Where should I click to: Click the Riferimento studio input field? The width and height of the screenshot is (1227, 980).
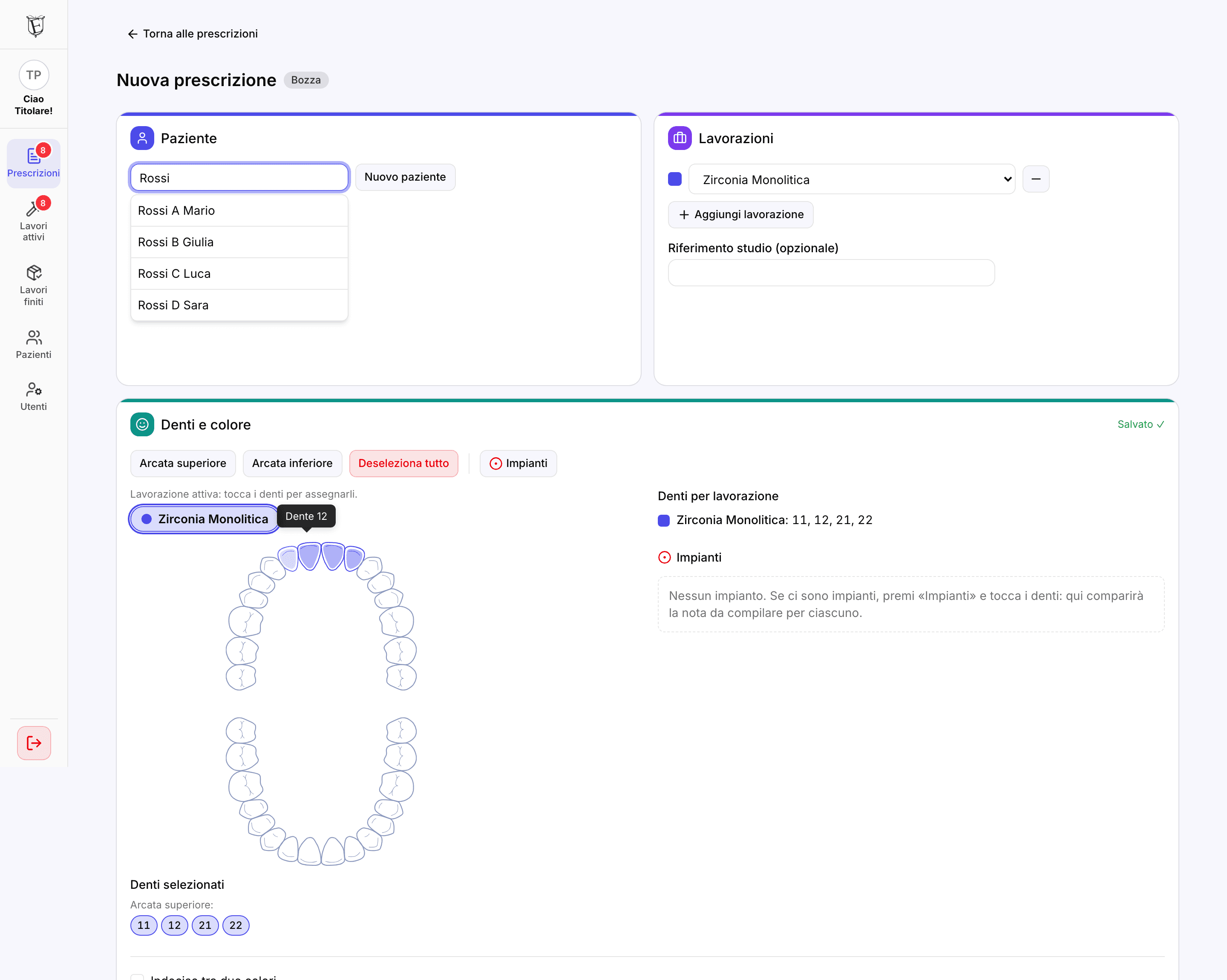point(831,273)
